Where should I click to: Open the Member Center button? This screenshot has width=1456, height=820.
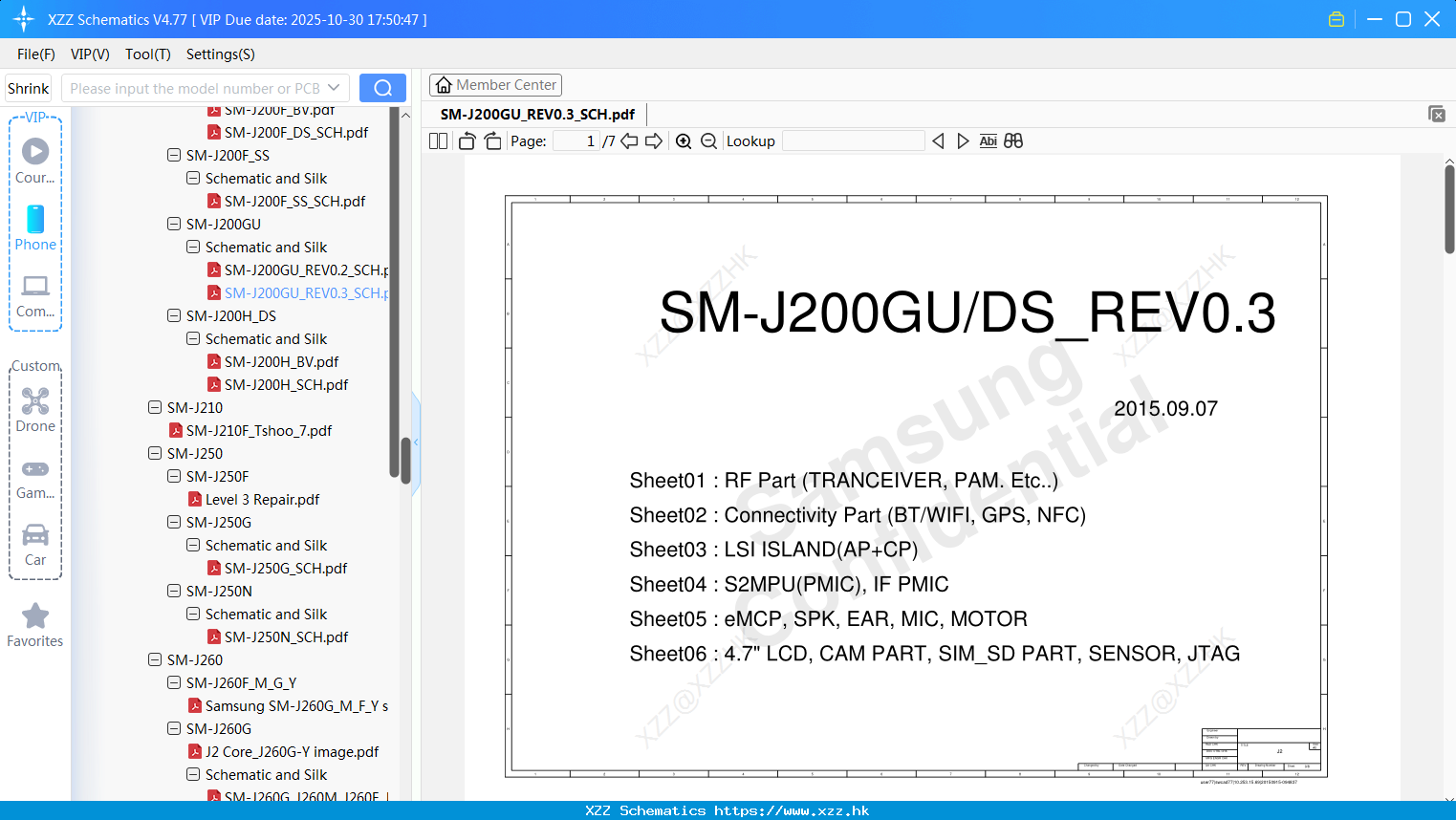click(x=495, y=85)
